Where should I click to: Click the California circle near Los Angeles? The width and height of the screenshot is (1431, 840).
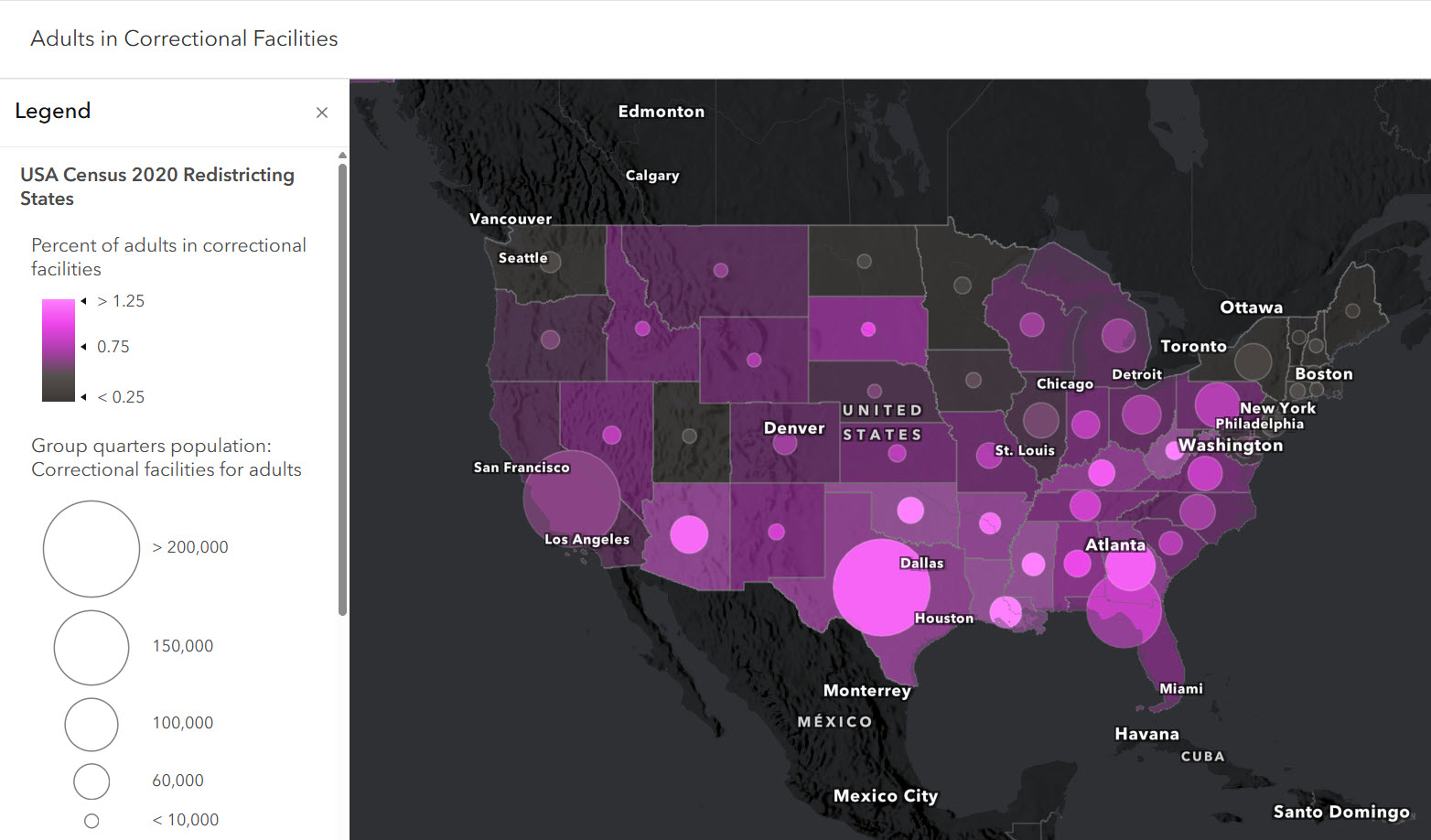572,499
